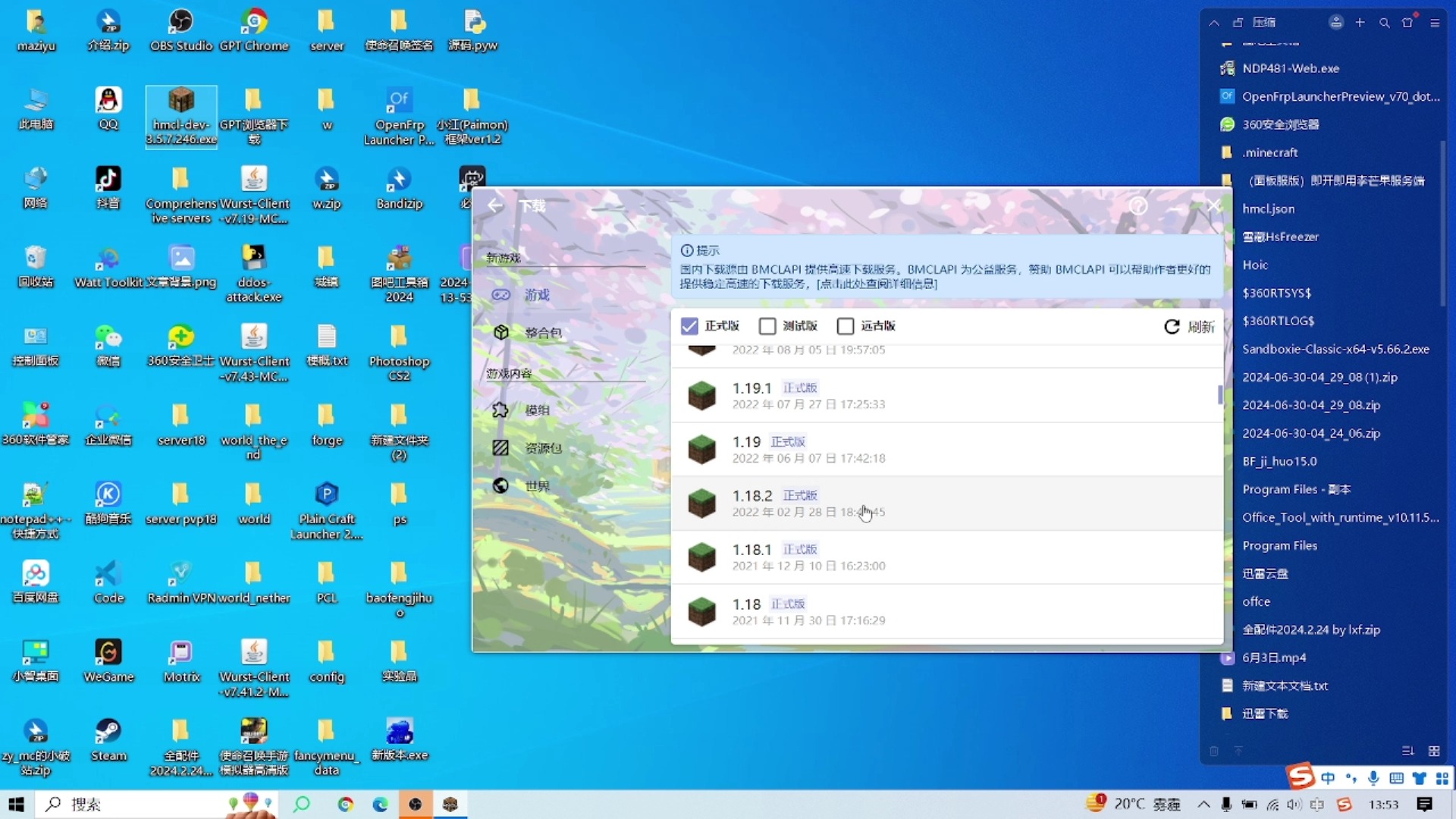Click the lock icon beside 压缩 in organizer
Viewport: 1456px width, 819px height.
coord(1238,23)
